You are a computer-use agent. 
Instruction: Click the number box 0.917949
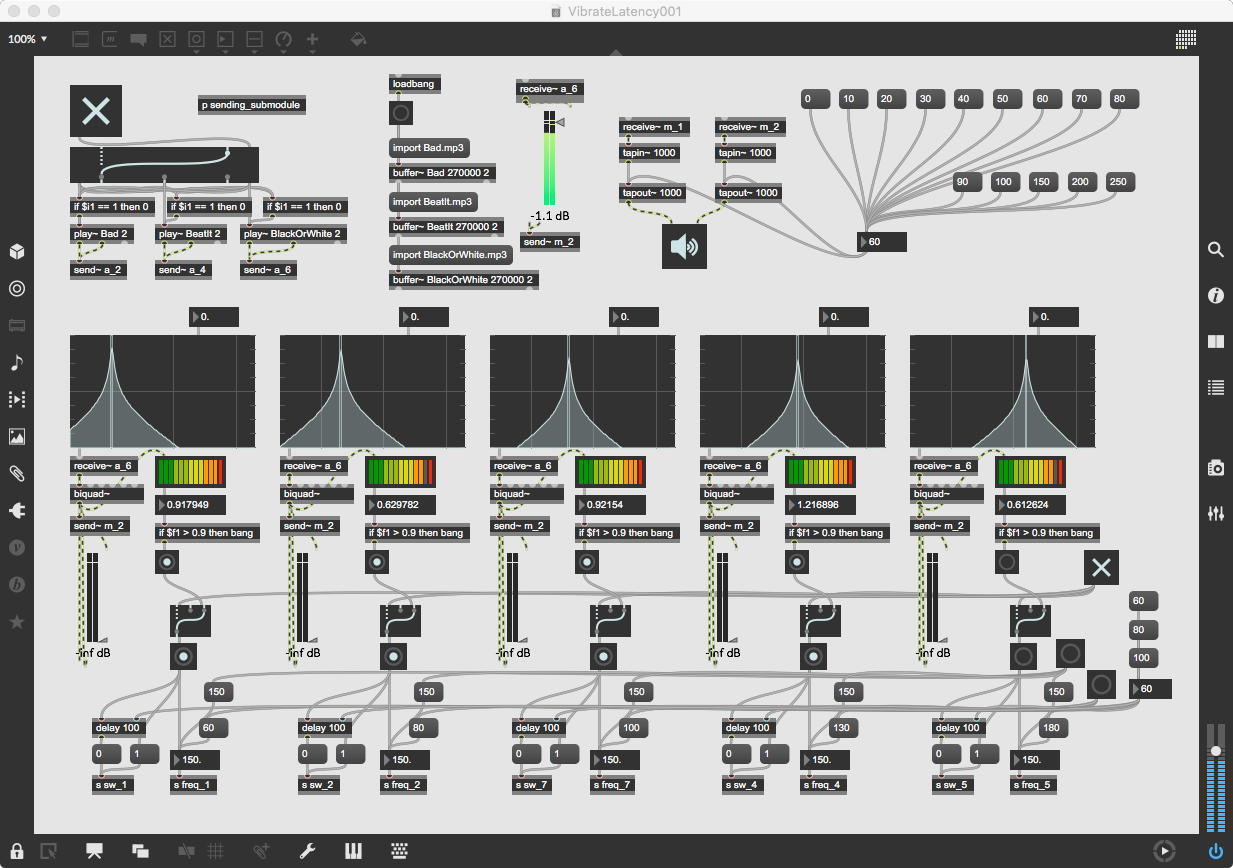190,505
